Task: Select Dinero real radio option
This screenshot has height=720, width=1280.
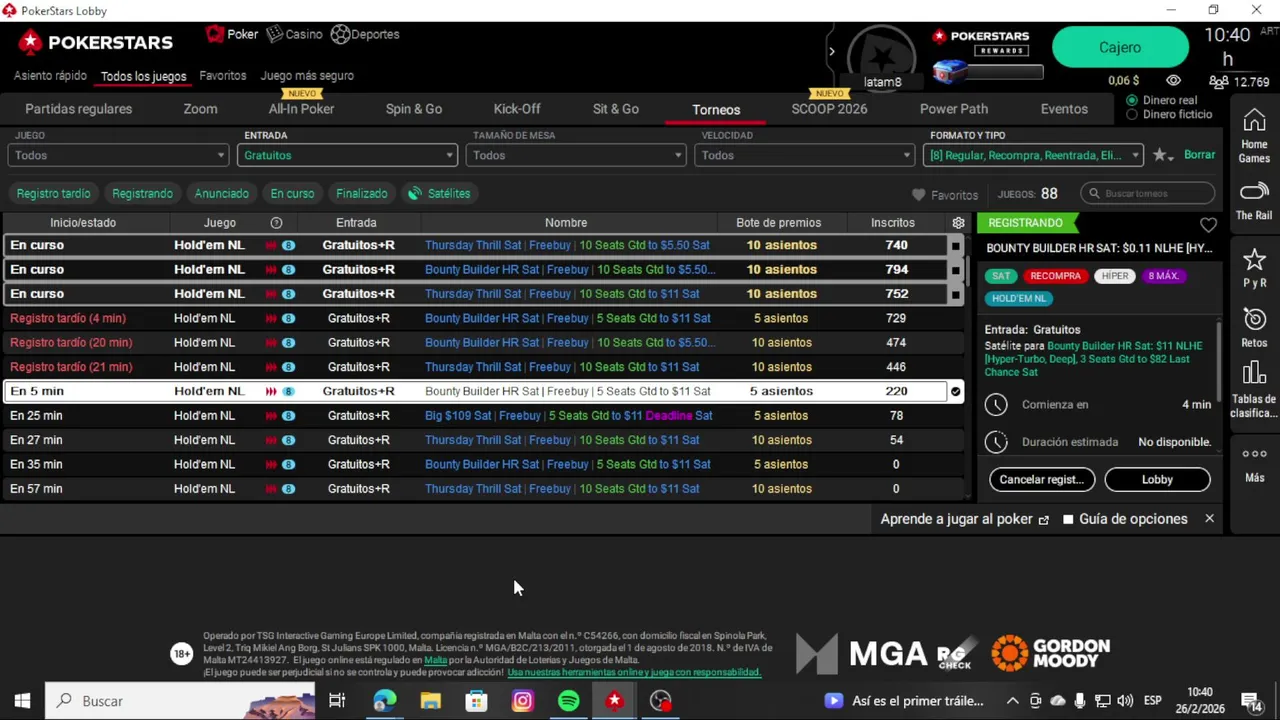Action: coord(1132,100)
